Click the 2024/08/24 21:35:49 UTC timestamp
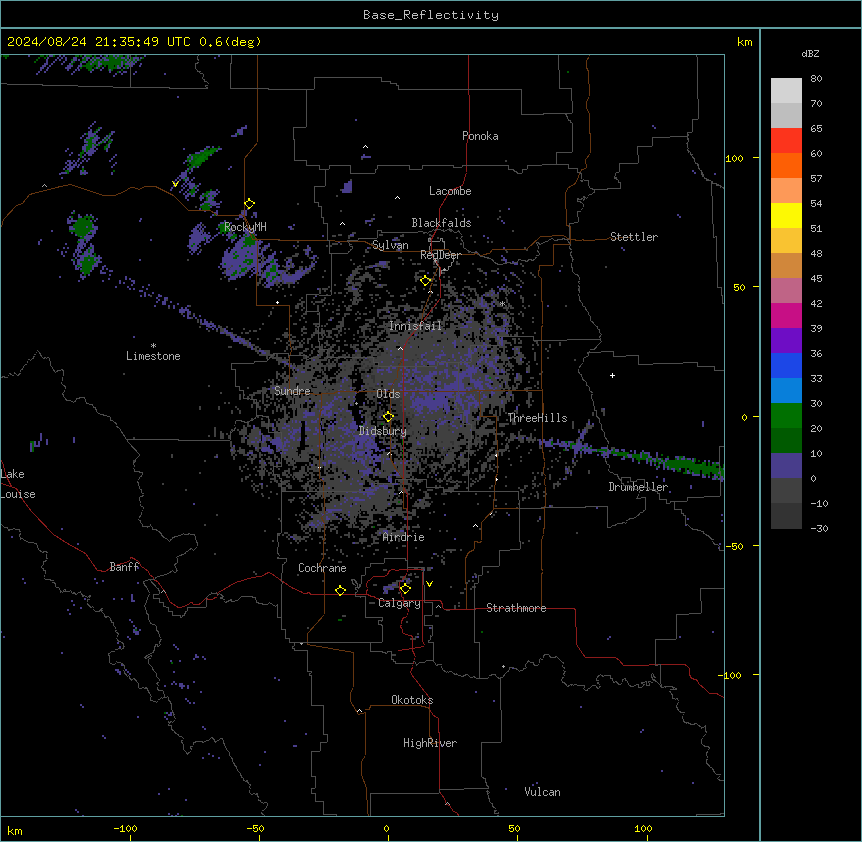 tap(99, 42)
